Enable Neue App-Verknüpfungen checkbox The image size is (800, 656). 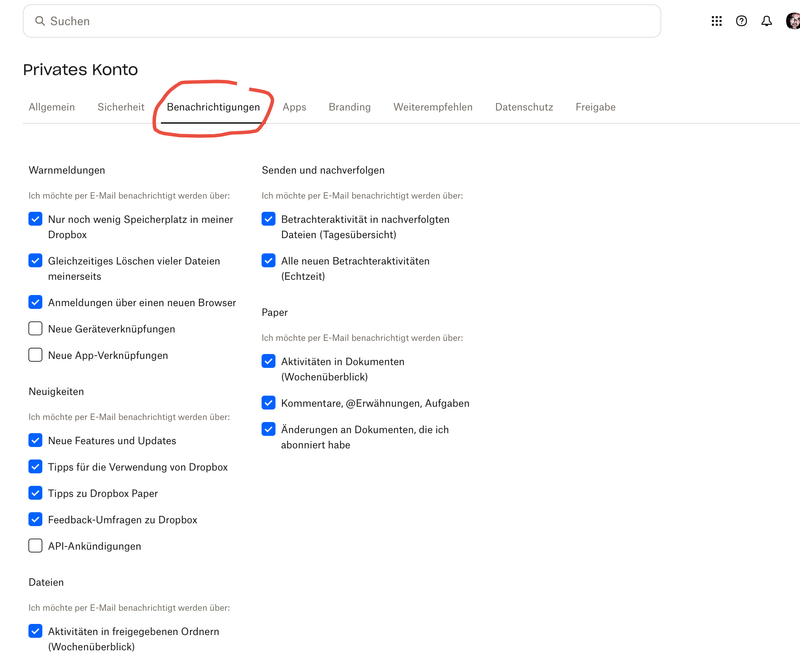[36, 355]
